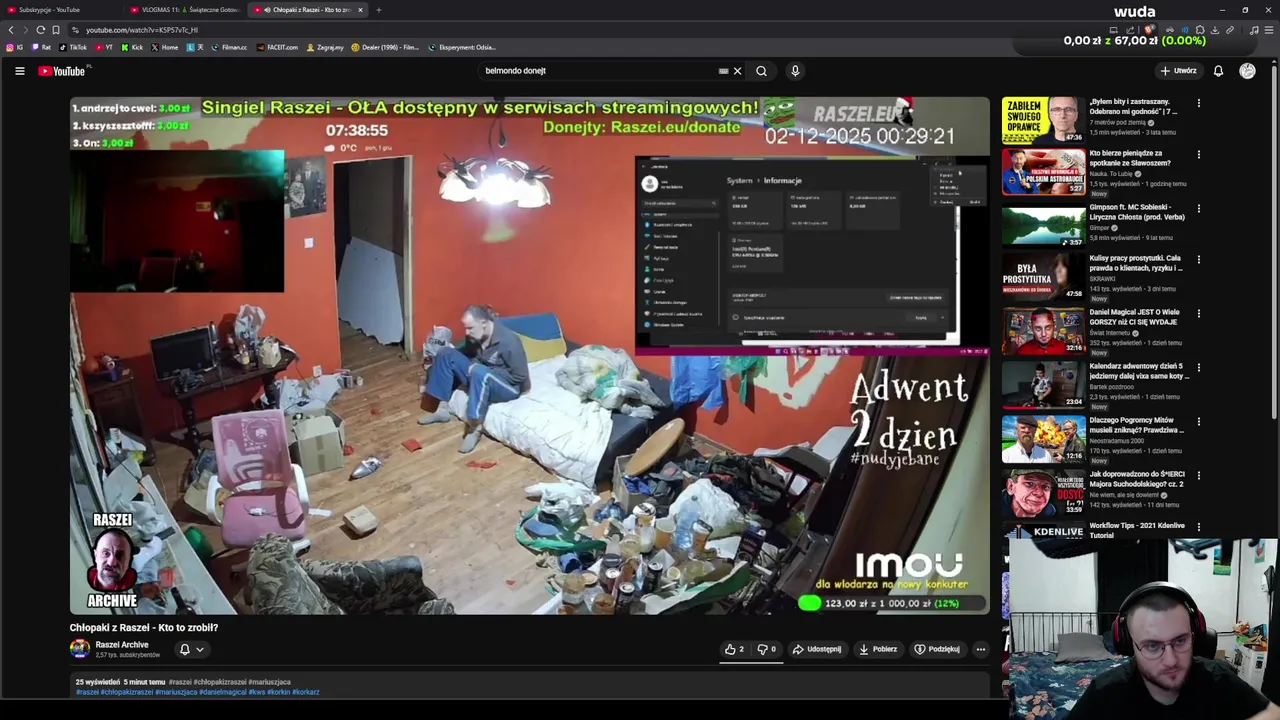Click the main video player area
The height and width of the screenshot is (720, 1280).
click(x=530, y=356)
